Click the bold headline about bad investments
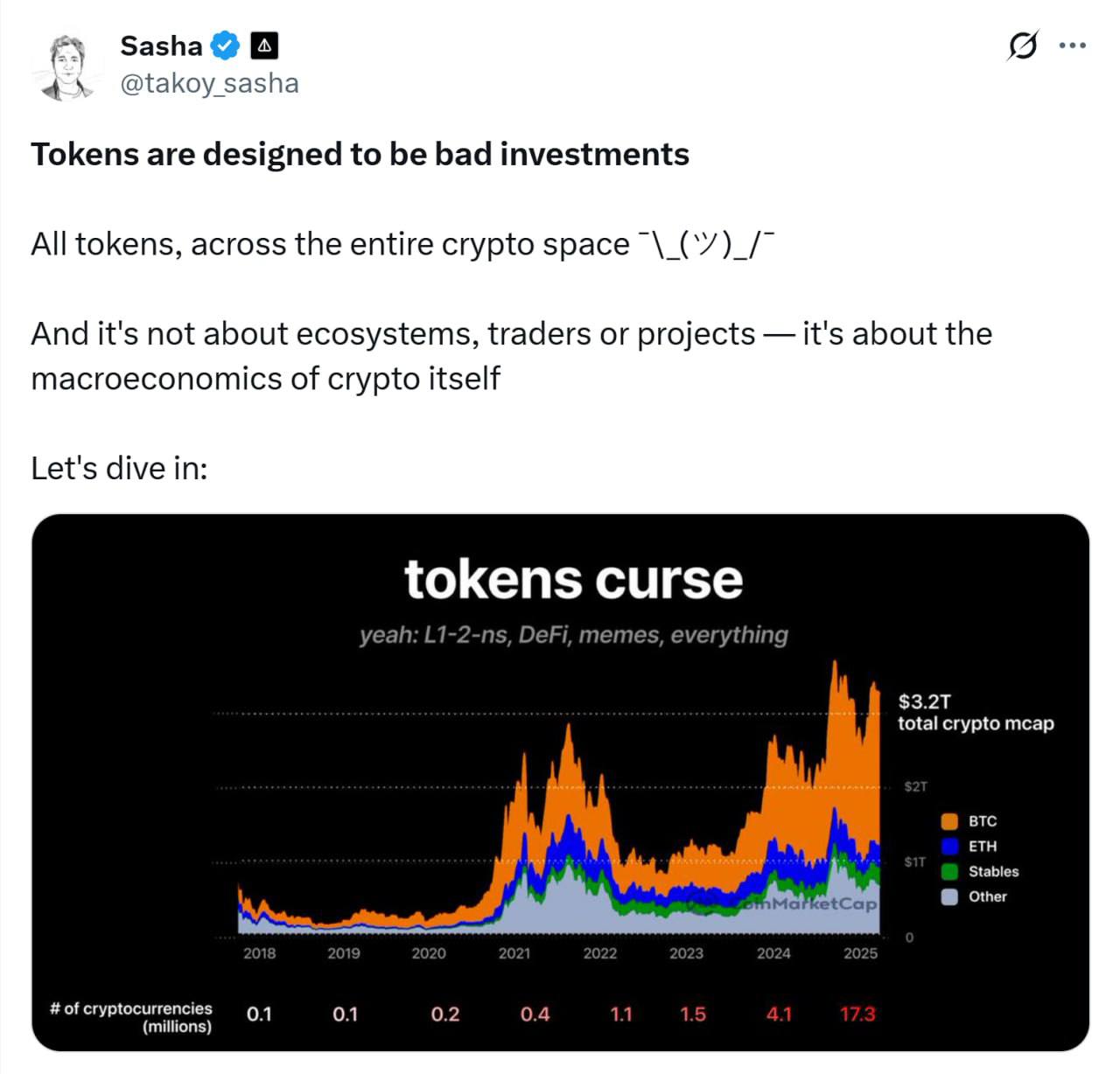Screen dimensions: 1120x1074 [360, 154]
